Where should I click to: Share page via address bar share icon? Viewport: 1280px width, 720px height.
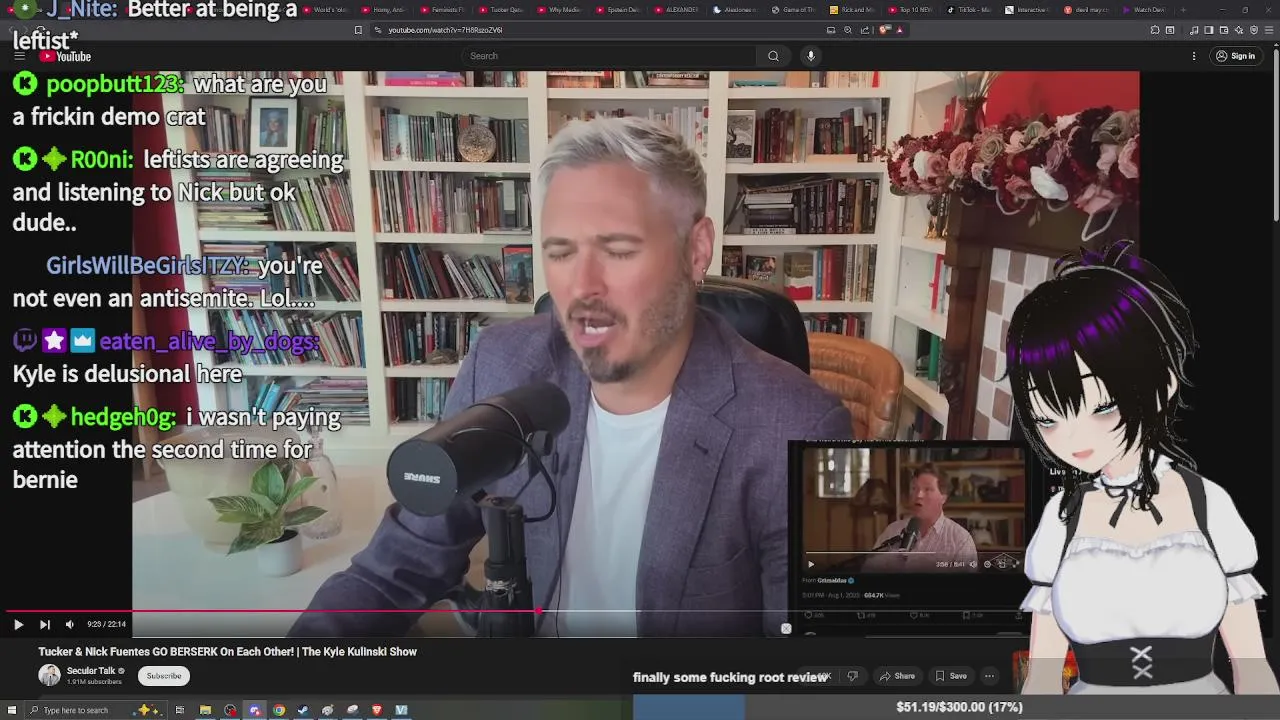(865, 30)
